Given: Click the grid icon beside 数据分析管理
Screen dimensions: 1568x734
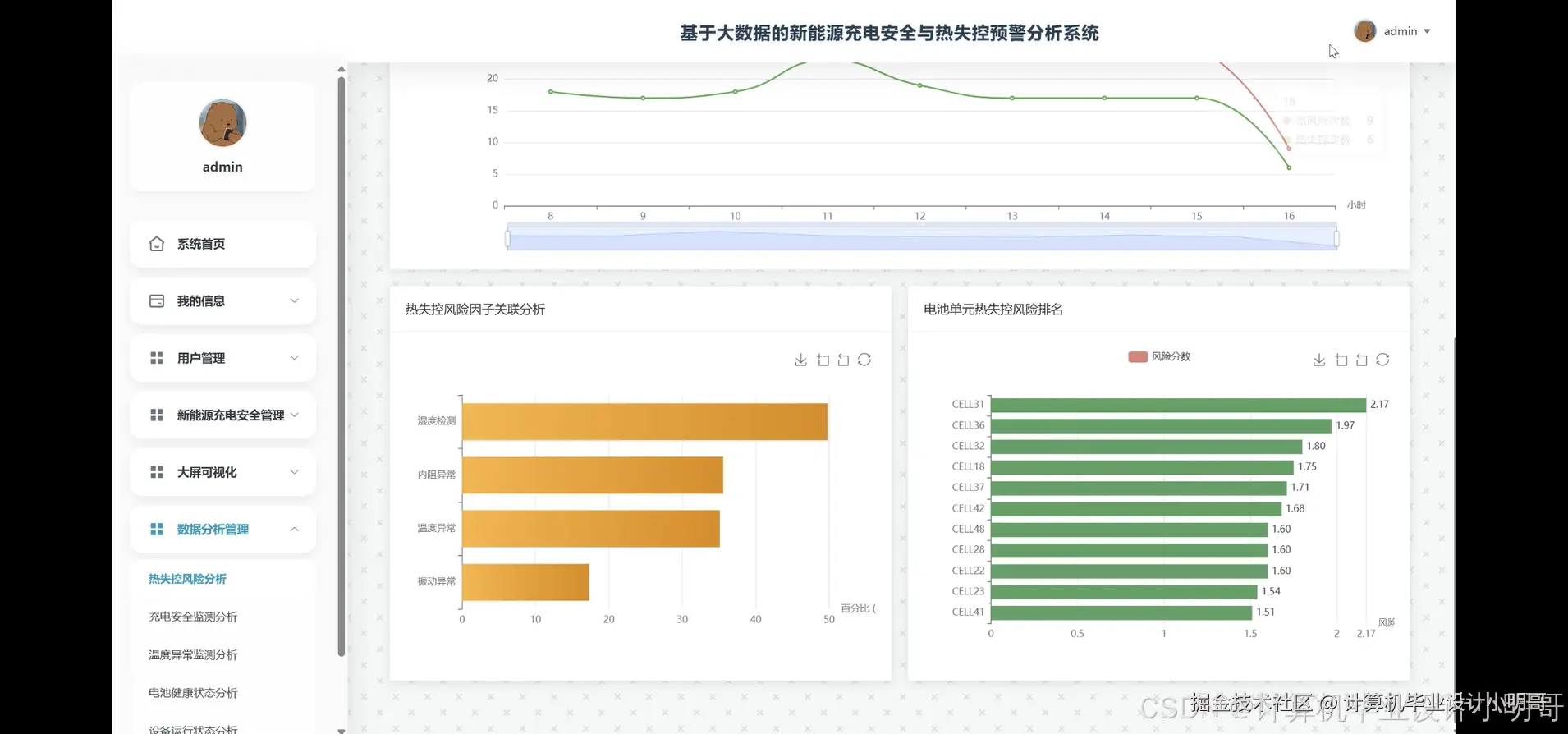Looking at the screenshot, I should pyautogui.click(x=157, y=529).
